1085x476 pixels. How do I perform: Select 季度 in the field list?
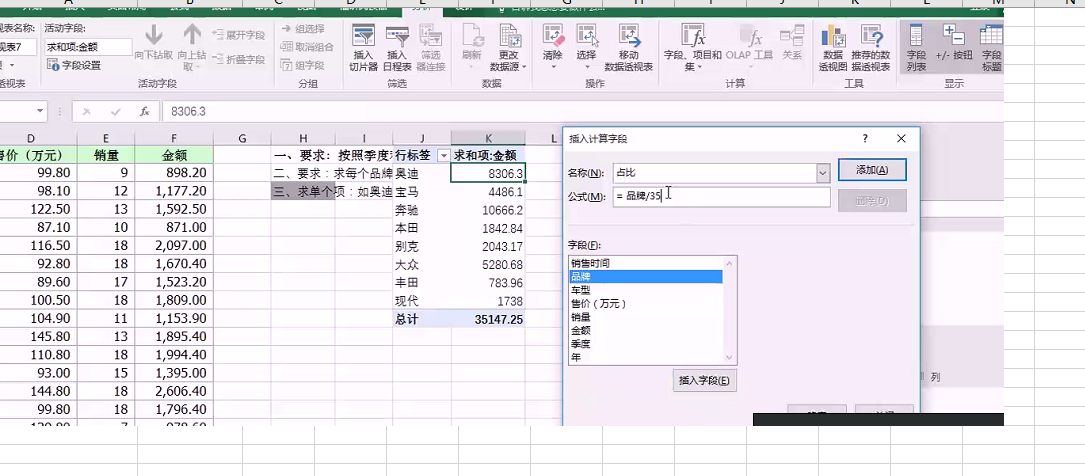(646, 344)
